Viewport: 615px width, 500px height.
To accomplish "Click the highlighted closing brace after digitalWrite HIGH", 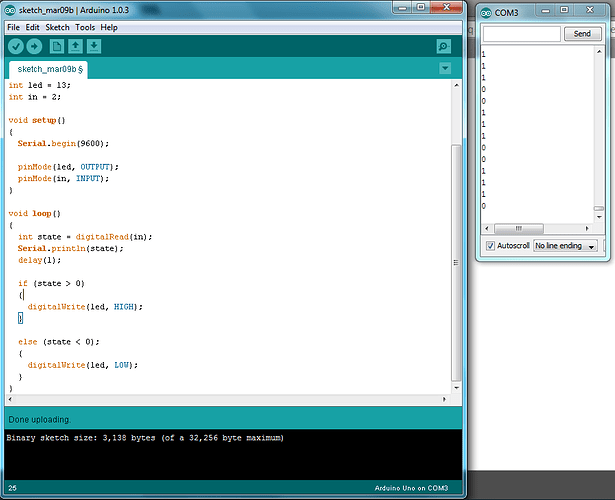I will tap(20, 318).
